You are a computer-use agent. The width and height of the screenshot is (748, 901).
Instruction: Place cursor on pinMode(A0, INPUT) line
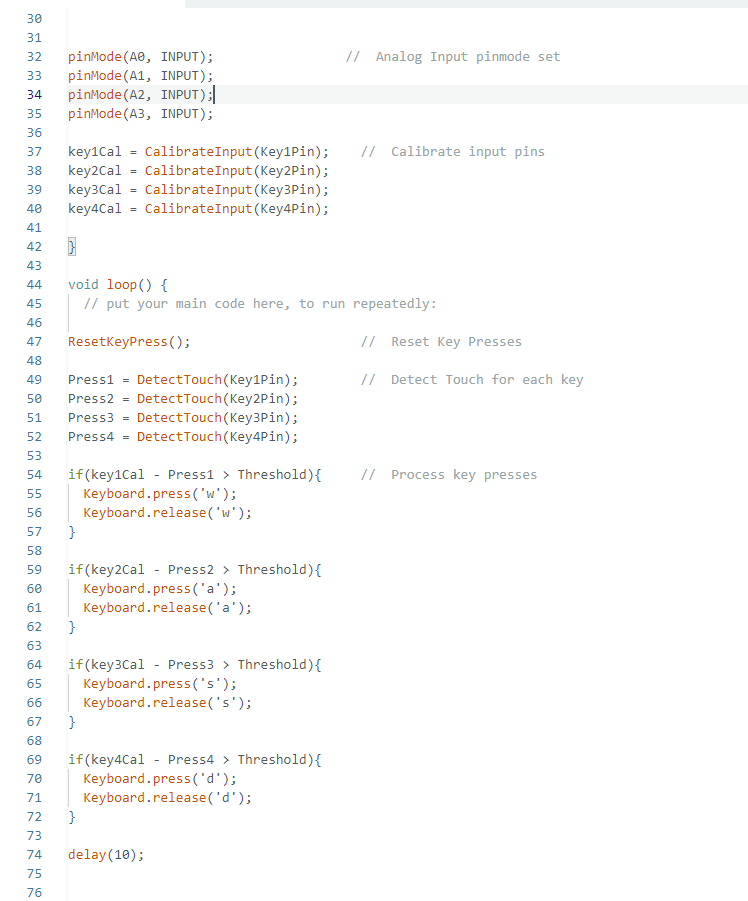(x=140, y=57)
